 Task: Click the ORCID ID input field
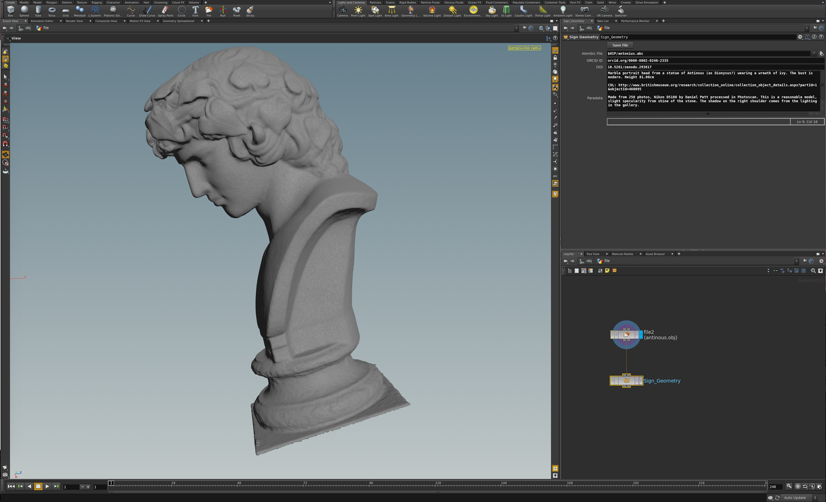click(715, 61)
